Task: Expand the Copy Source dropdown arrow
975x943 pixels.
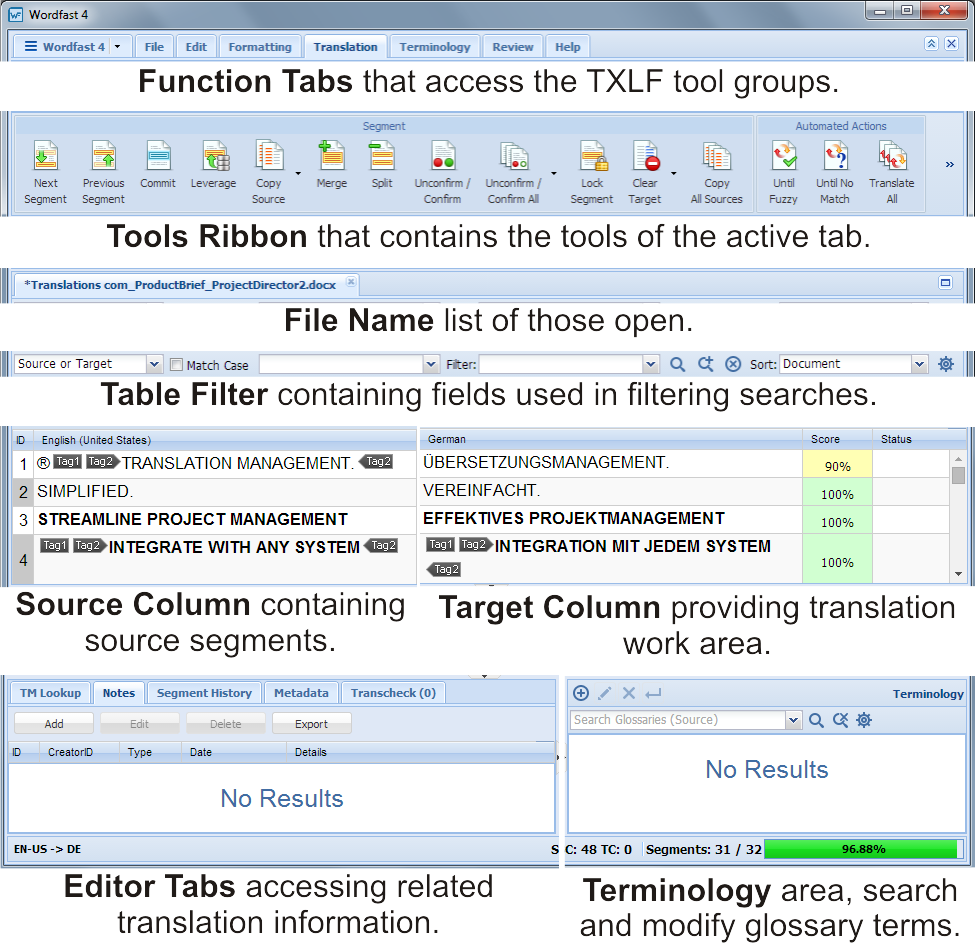Action: click(x=298, y=173)
